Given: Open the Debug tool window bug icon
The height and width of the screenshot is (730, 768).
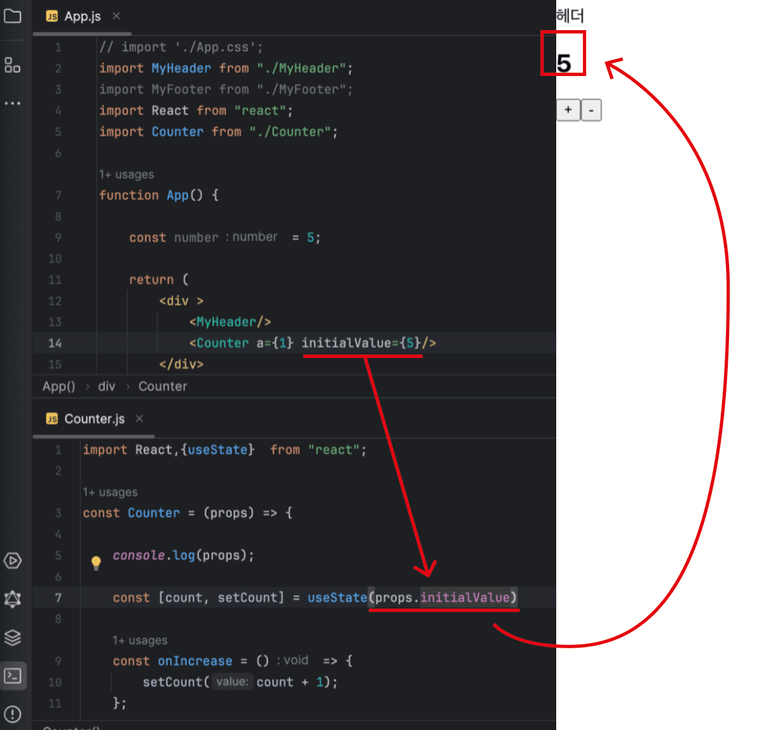Looking at the screenshot, I should coord(12,598).
